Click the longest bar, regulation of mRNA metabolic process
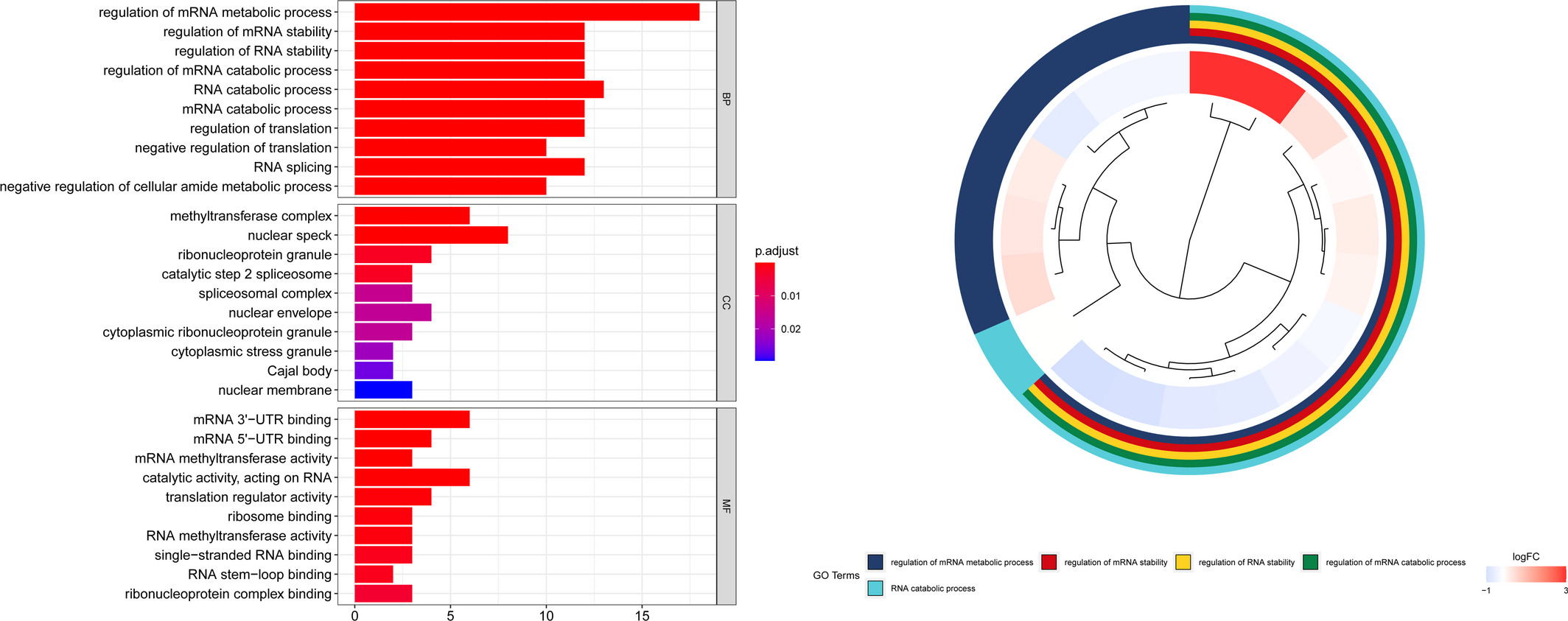 [527, 13]
